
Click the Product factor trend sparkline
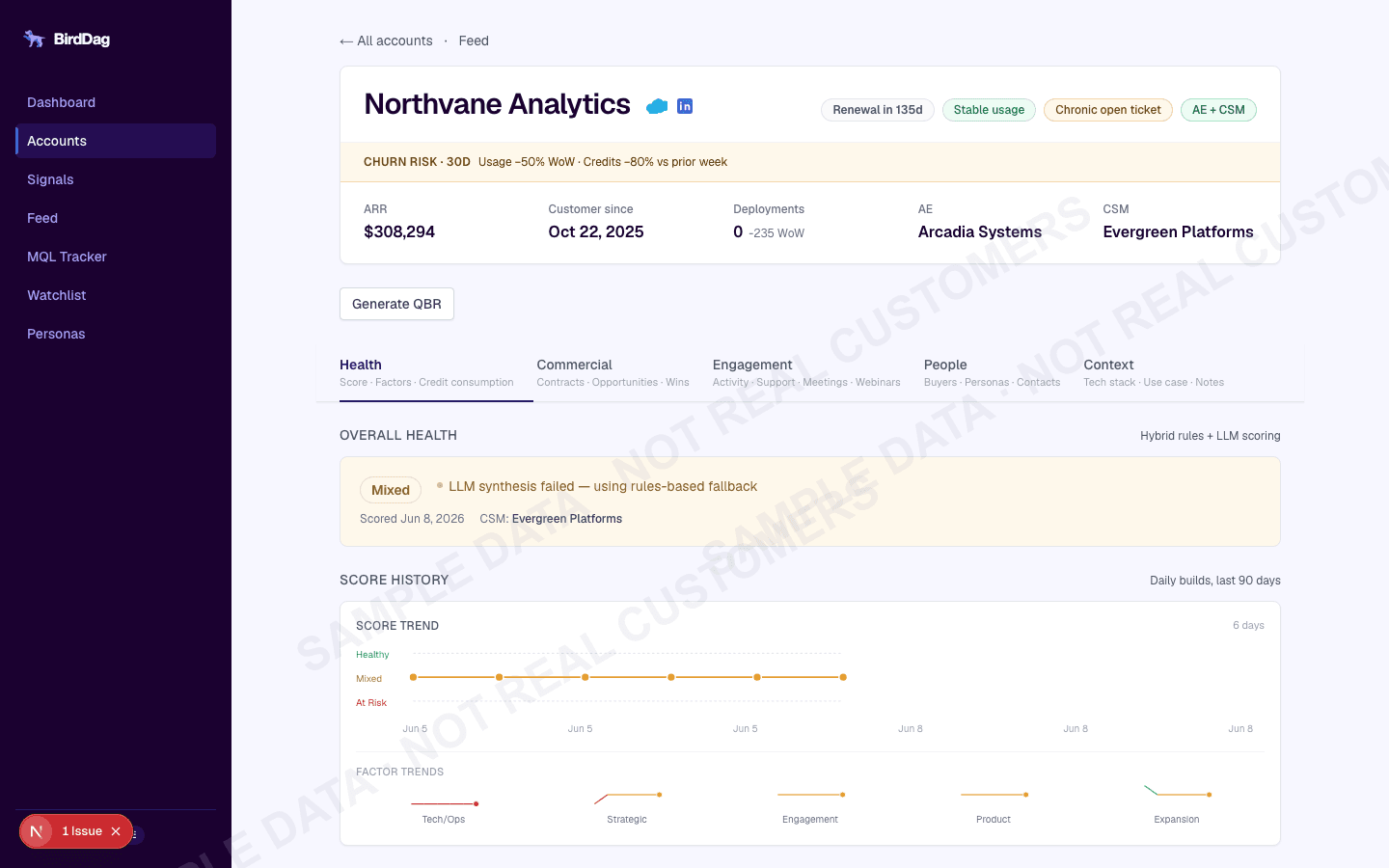[x=994, y=795]
